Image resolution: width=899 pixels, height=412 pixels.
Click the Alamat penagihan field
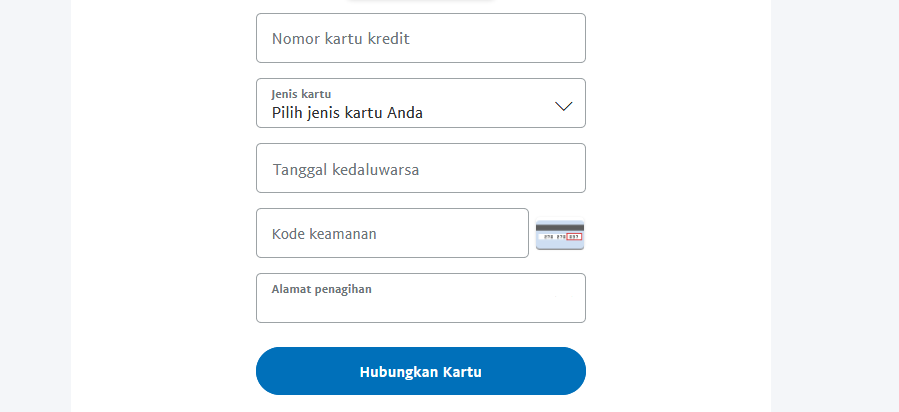420,298
